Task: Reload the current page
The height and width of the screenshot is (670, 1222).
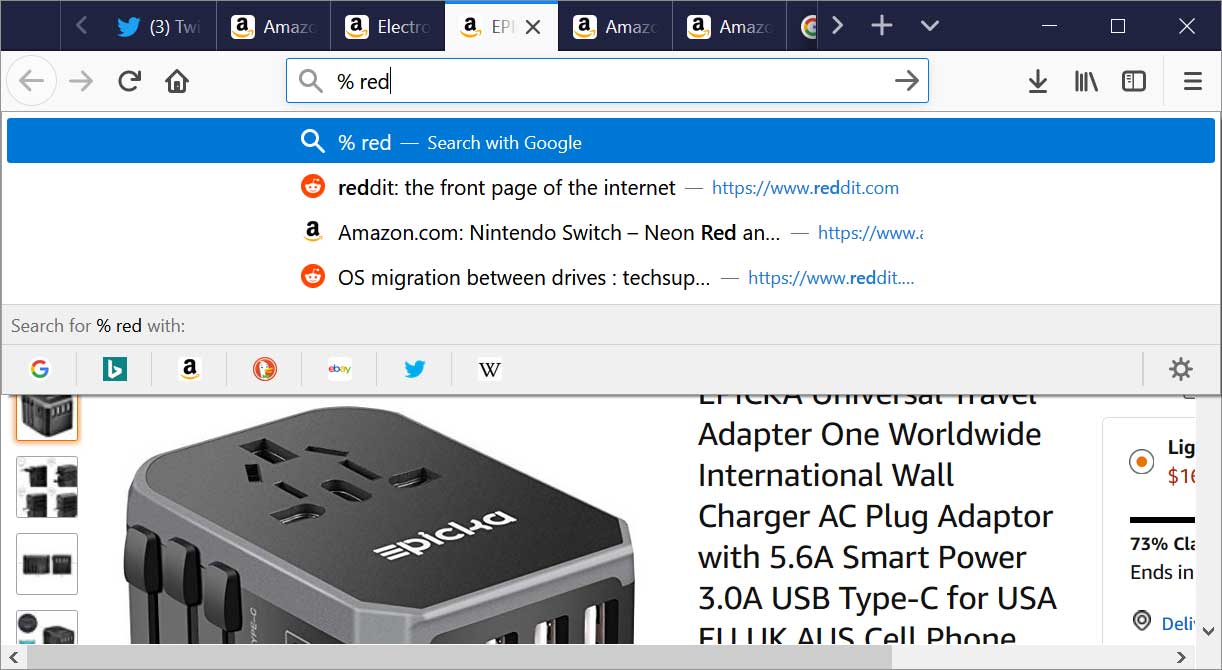Action: coord(129,81)
